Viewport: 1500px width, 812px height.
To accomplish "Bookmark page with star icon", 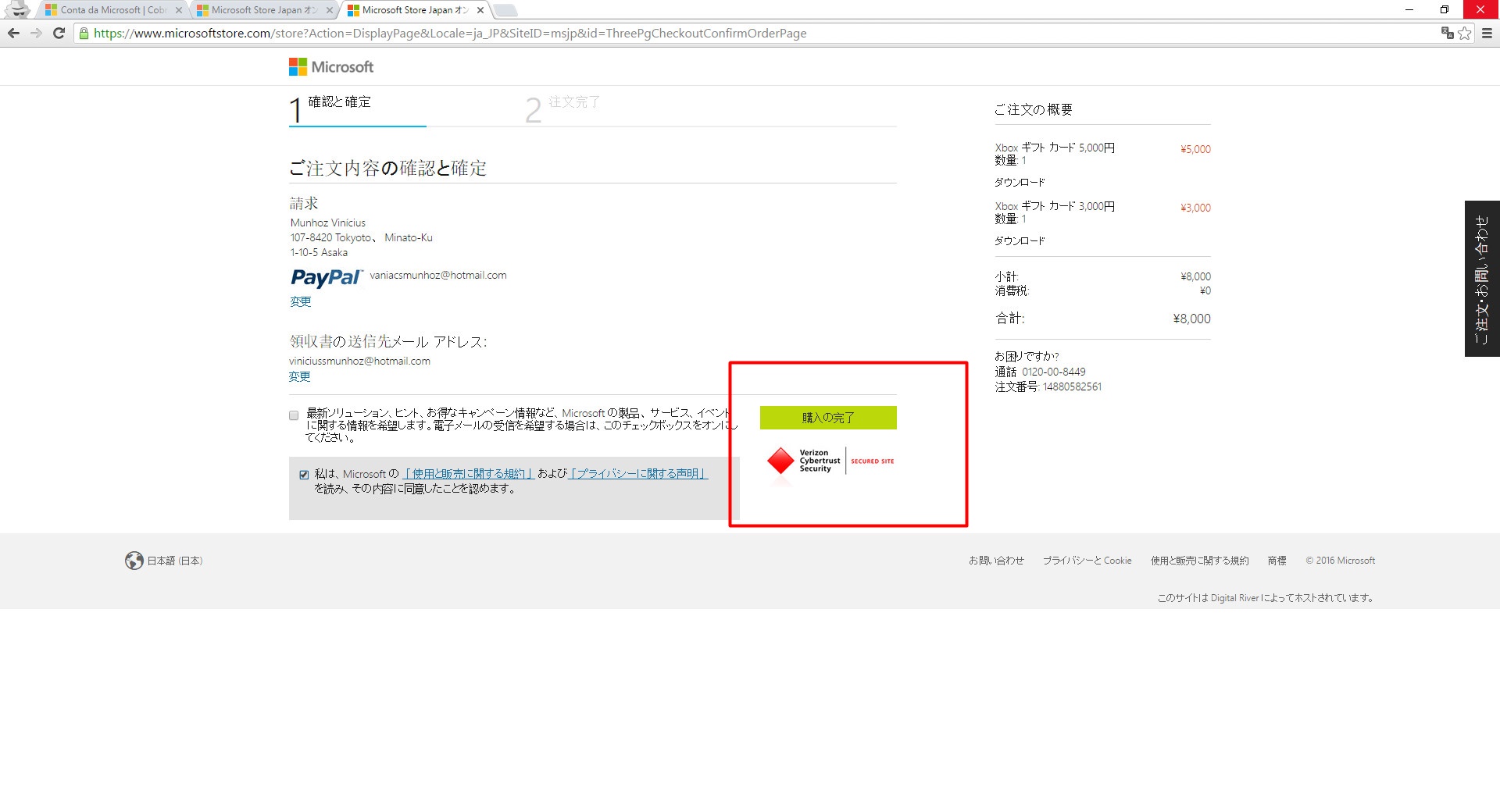I will click(x=1465, y=33).
